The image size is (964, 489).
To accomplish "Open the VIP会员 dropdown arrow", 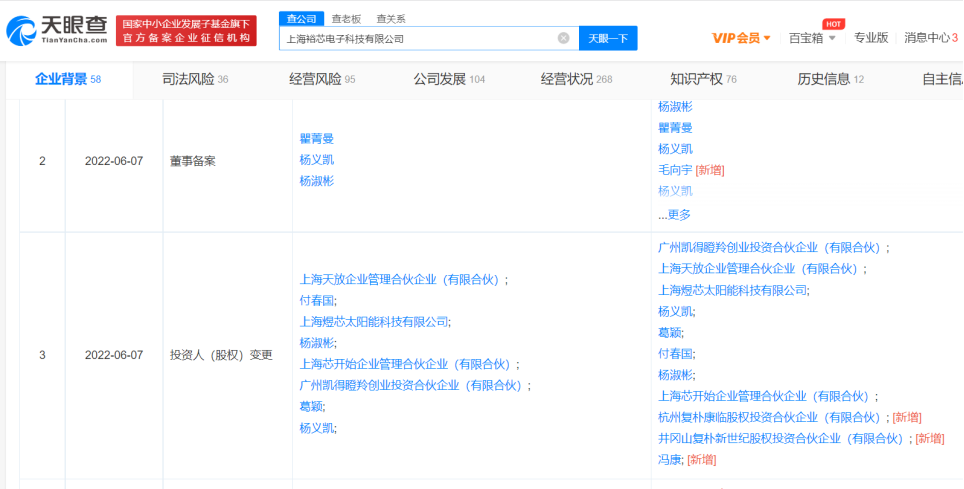I will coord(767,38).
